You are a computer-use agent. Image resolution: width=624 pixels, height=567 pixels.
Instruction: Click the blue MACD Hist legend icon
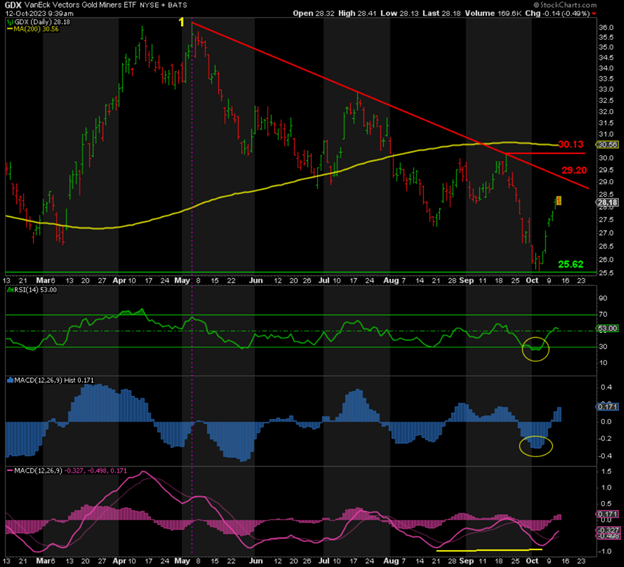point(10,380)
